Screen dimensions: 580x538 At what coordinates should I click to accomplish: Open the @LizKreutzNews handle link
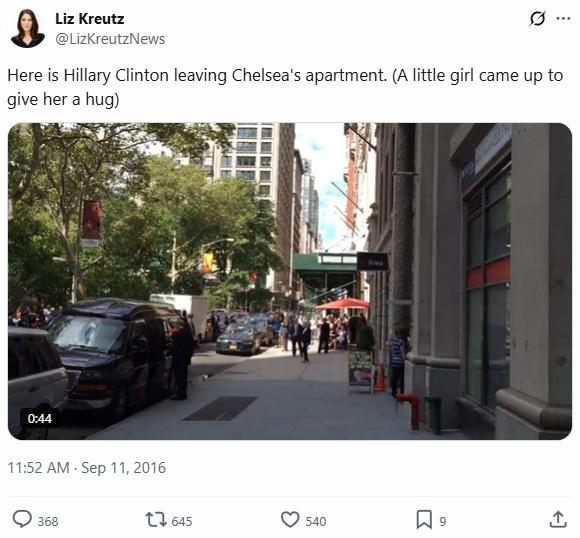click(110, 39)
